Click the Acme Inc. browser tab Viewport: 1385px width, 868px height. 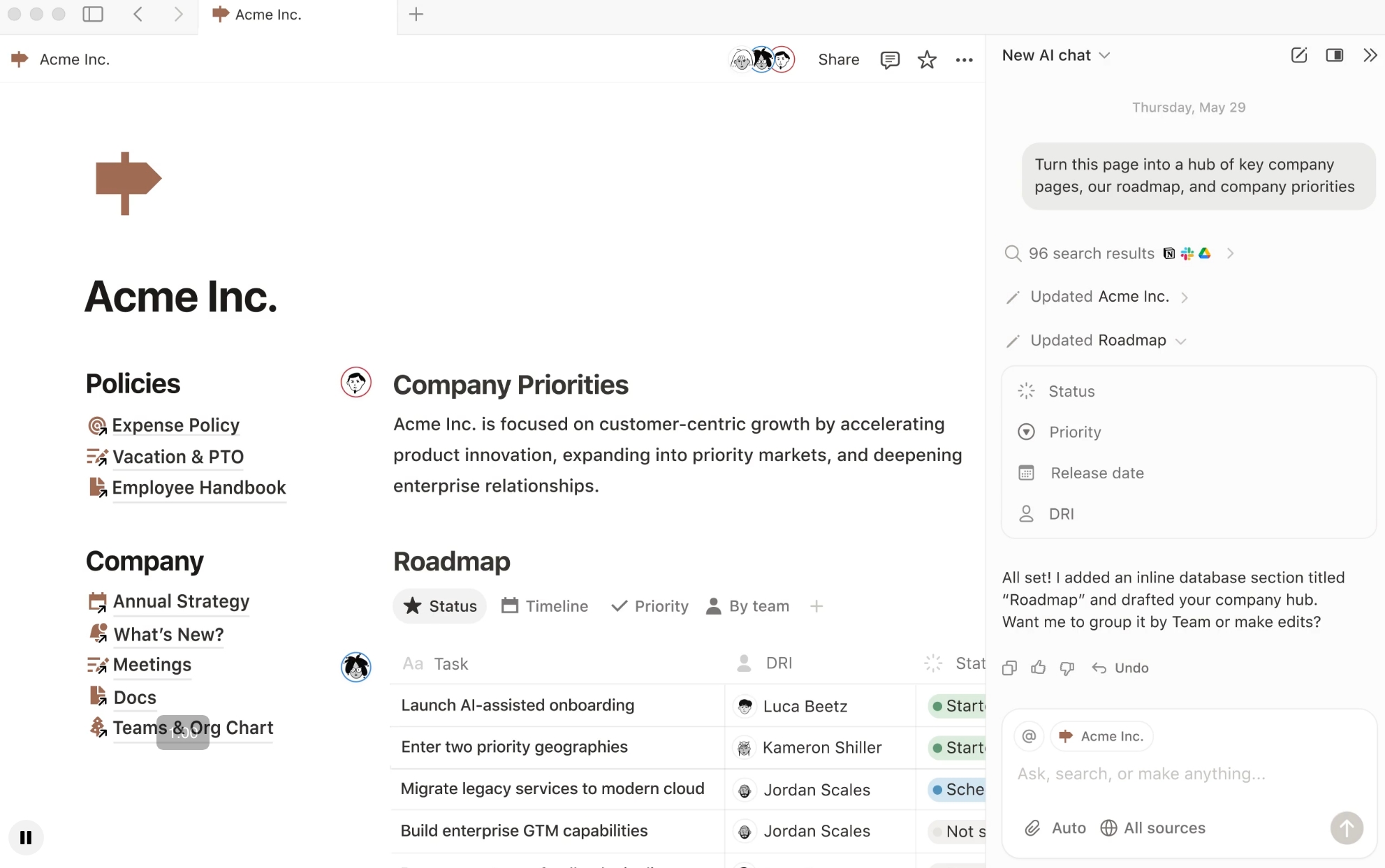(298, 15)
